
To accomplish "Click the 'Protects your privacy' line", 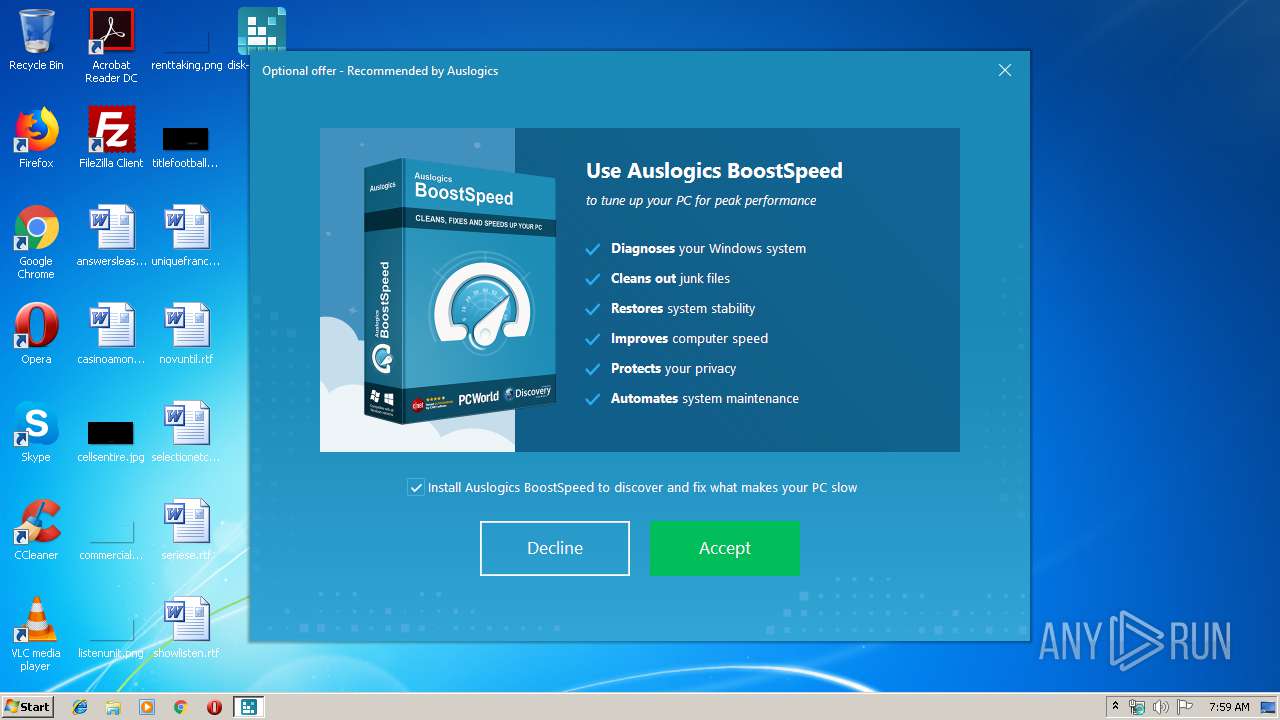I will 673,368.
